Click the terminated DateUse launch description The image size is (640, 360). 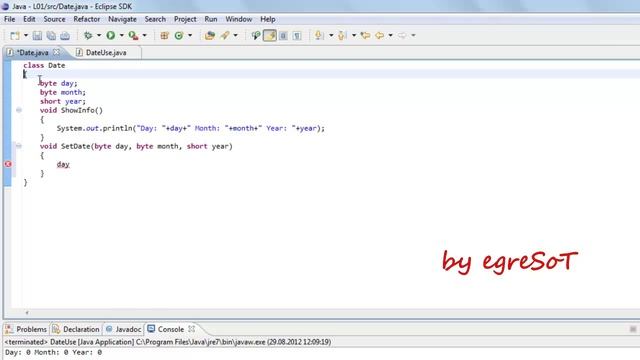(x=168, y=342)
